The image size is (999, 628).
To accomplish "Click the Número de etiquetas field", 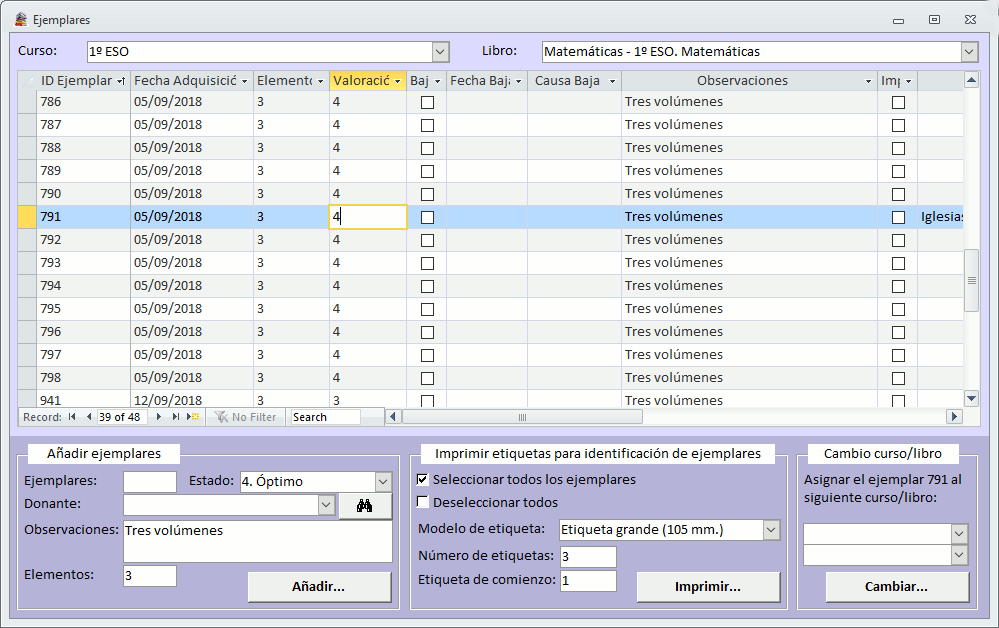I will (x=588, y=557).
